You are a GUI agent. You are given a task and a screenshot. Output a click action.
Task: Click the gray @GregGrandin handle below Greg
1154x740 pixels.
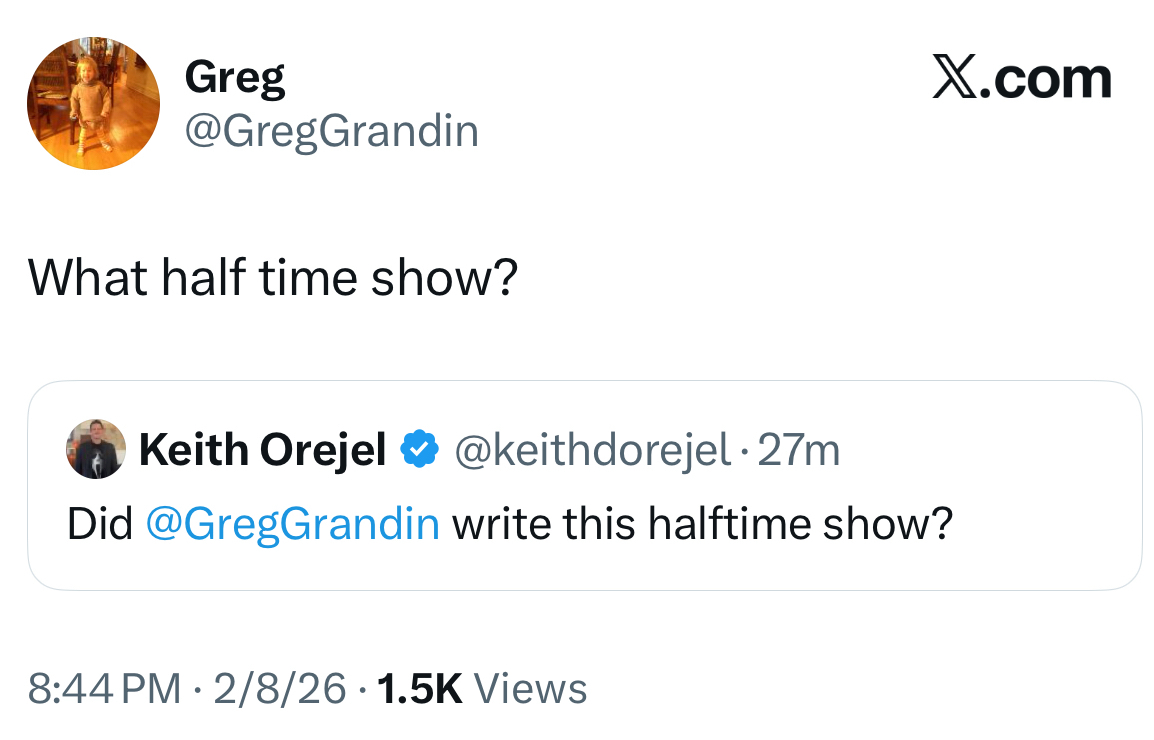(331, 131)
